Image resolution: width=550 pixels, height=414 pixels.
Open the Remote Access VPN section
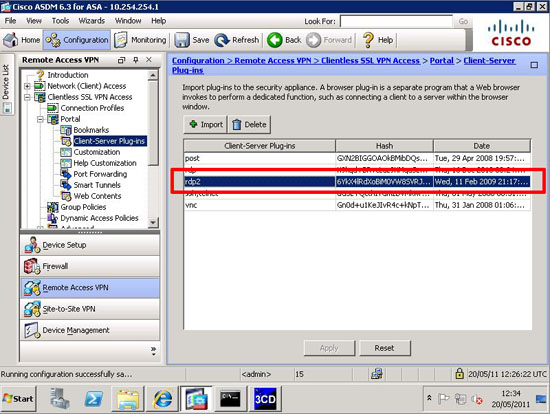point(90,288)
